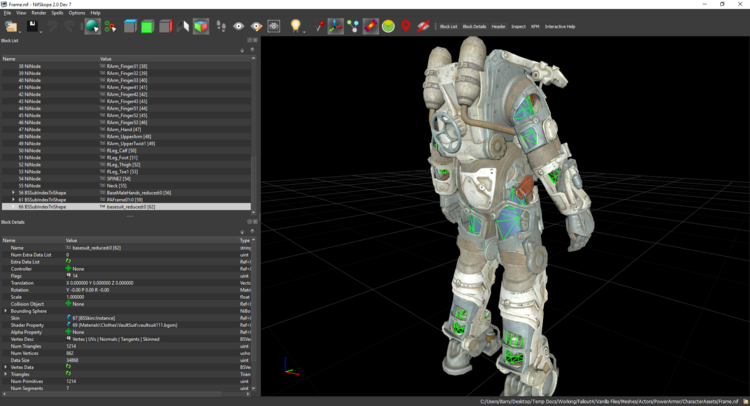Image resolution: width=750 pixels, height=406 pixels.
Task: Click the Save floppy disk icon
Action: [x=32, y=26]
